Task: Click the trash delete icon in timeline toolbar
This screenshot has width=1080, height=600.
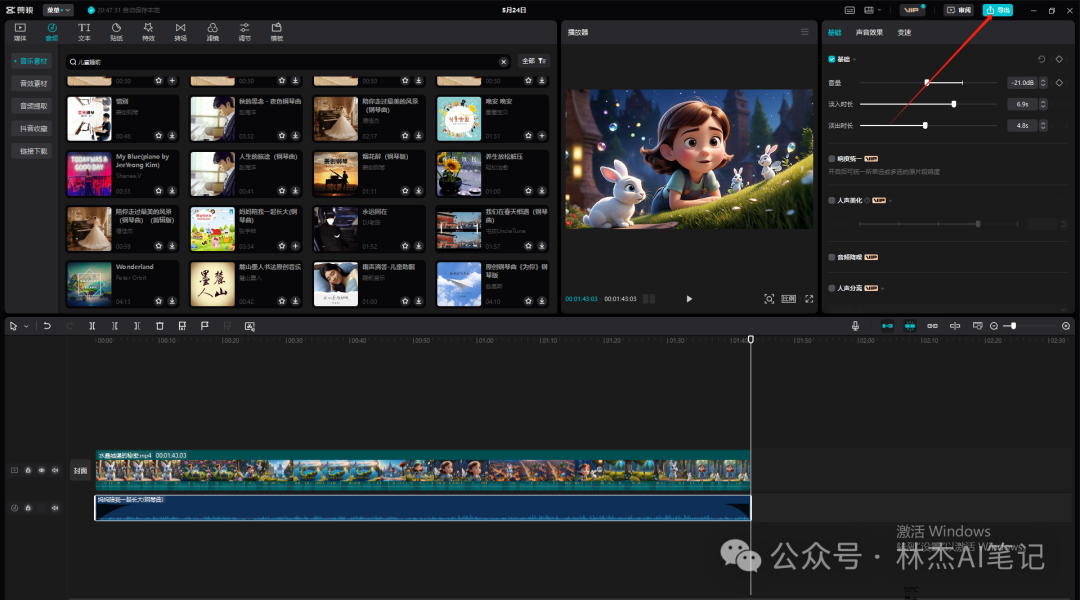Action: [160, 326]
